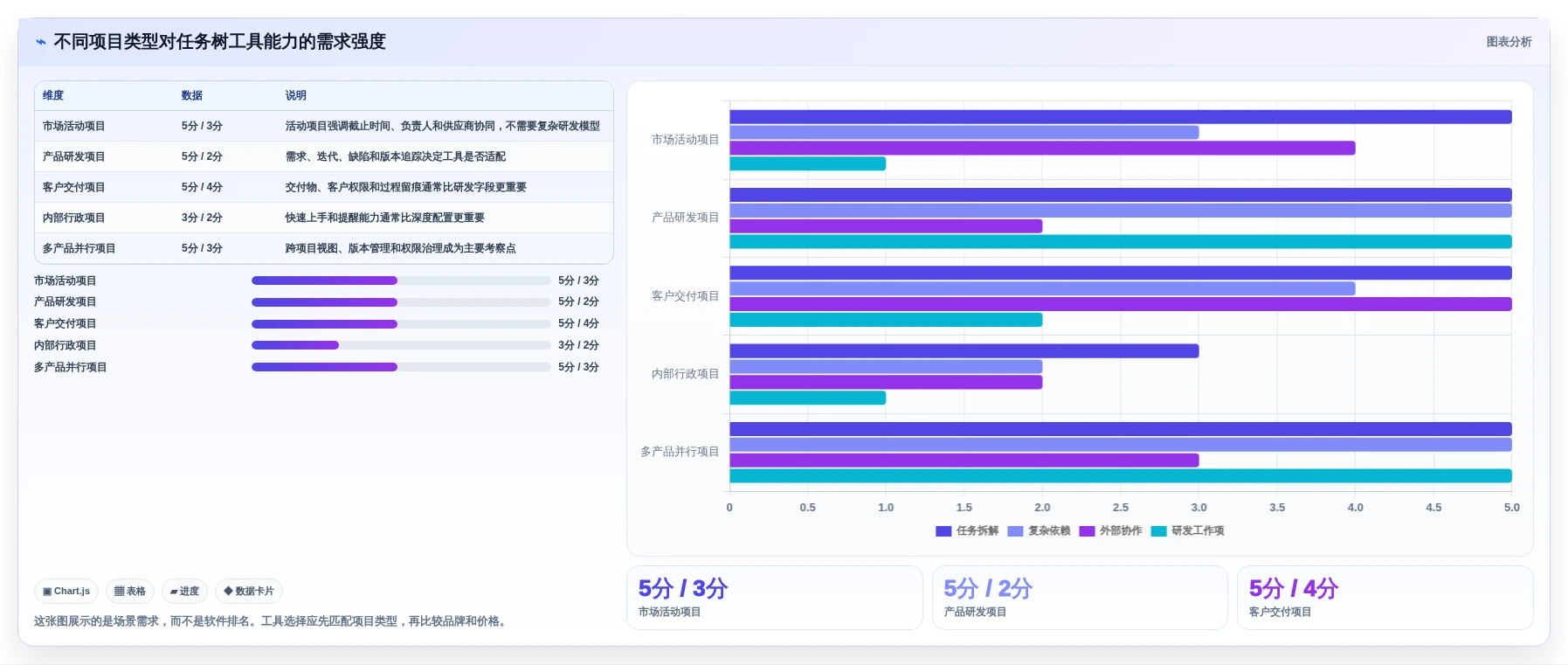The height and width of the screenshot is (665, 1568).
Task: Click the 说明 column header
Action: [296, 95]
